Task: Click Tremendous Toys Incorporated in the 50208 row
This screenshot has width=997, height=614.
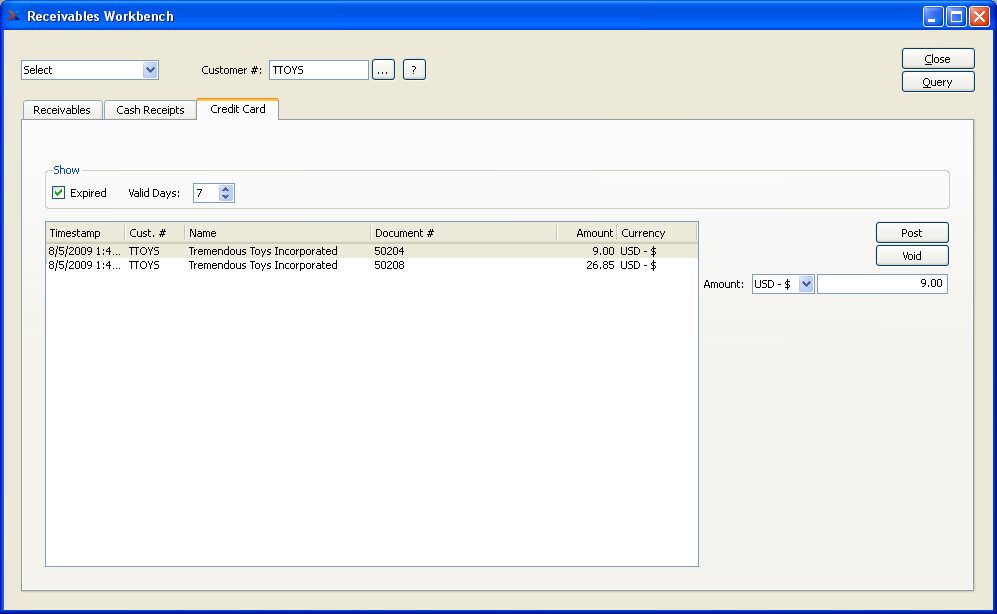Action: tap(263, 265)
